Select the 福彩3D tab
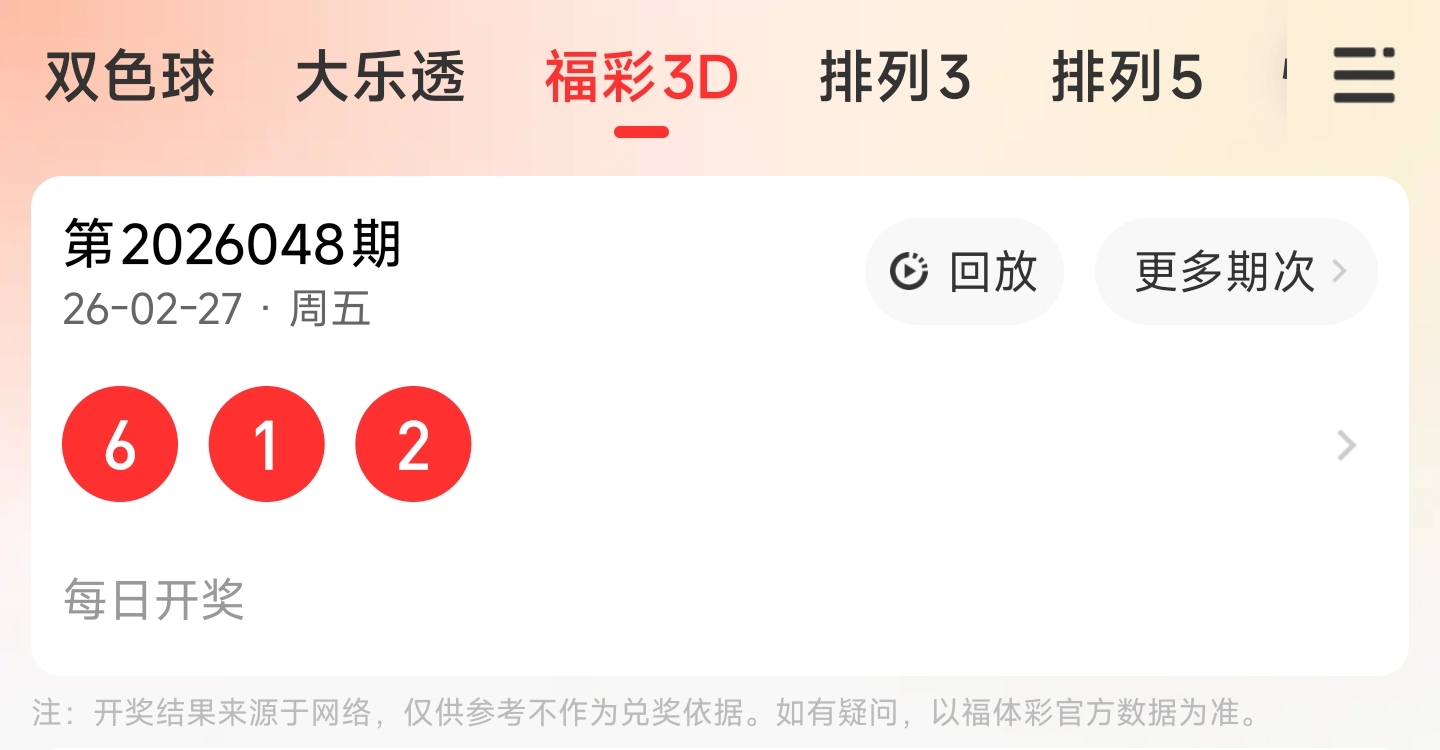This screenshot has width=1440, height=750. click(x=641, y=78)
